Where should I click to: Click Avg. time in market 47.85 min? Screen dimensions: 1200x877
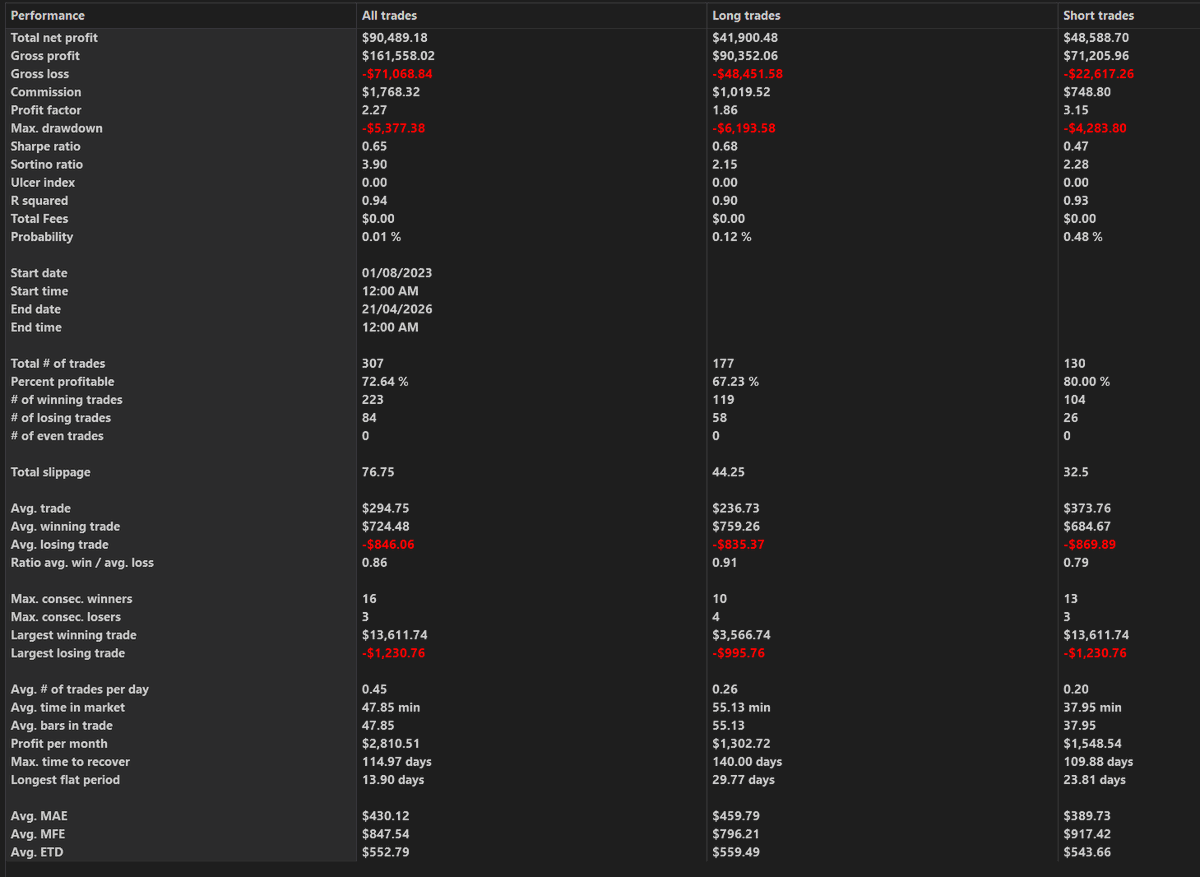click(x=391, y=707)
